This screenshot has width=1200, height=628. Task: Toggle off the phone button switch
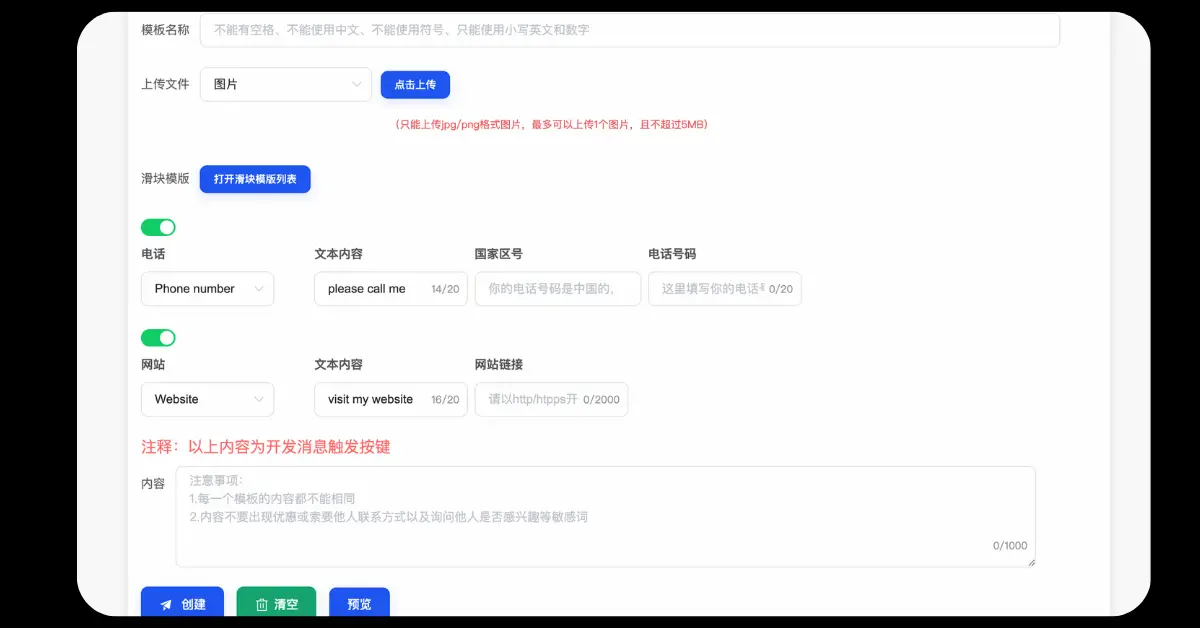click(158, 227)
